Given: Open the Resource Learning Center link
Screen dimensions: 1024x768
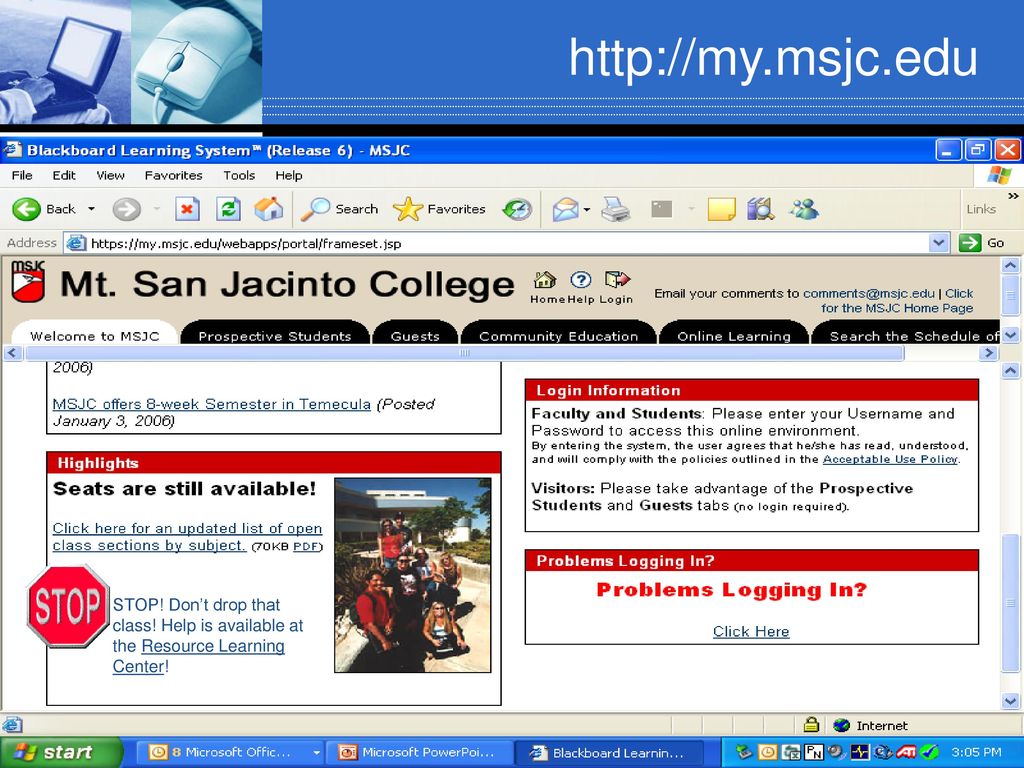Looking at the screenshot, I should point(199,656).
